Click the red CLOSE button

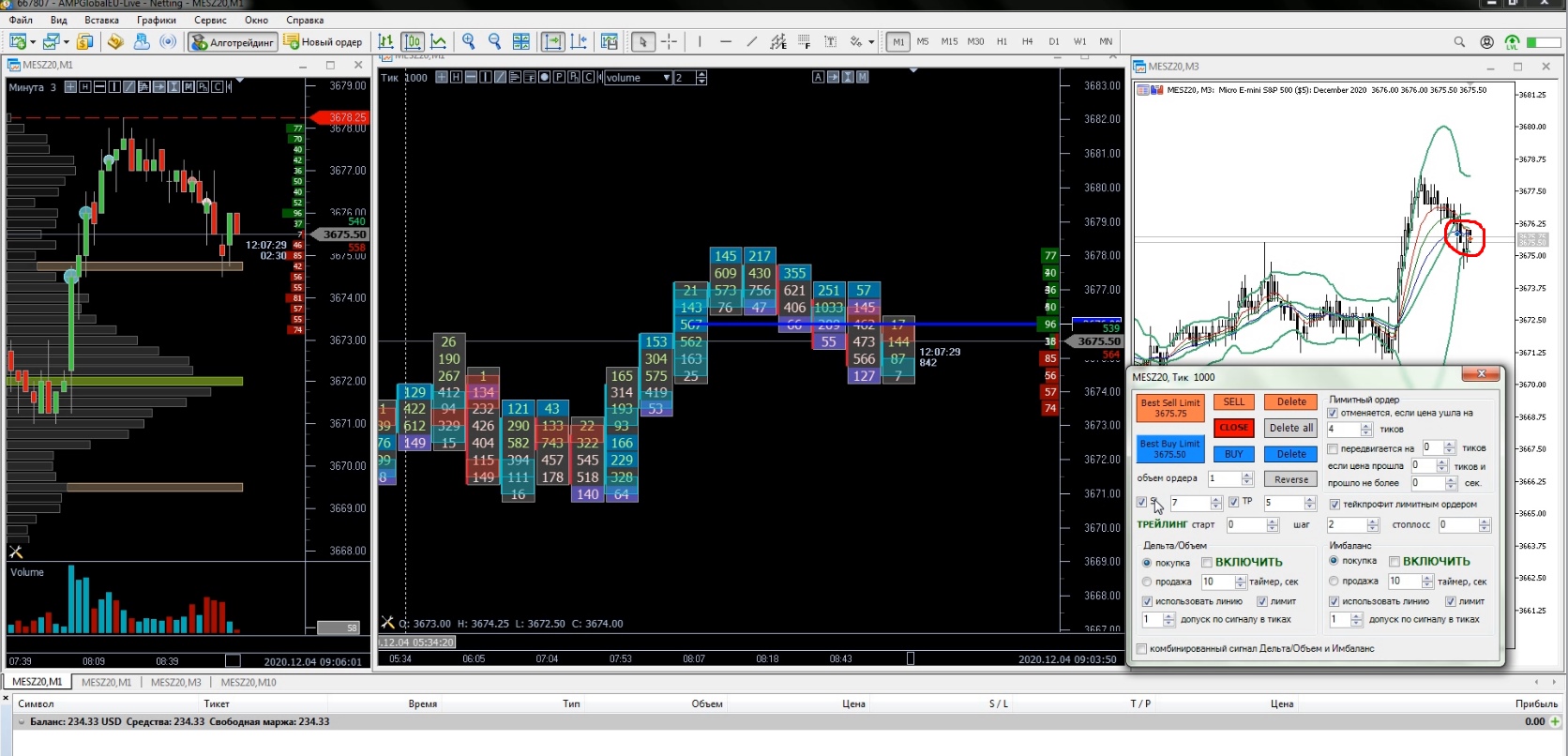[1234, 428]
